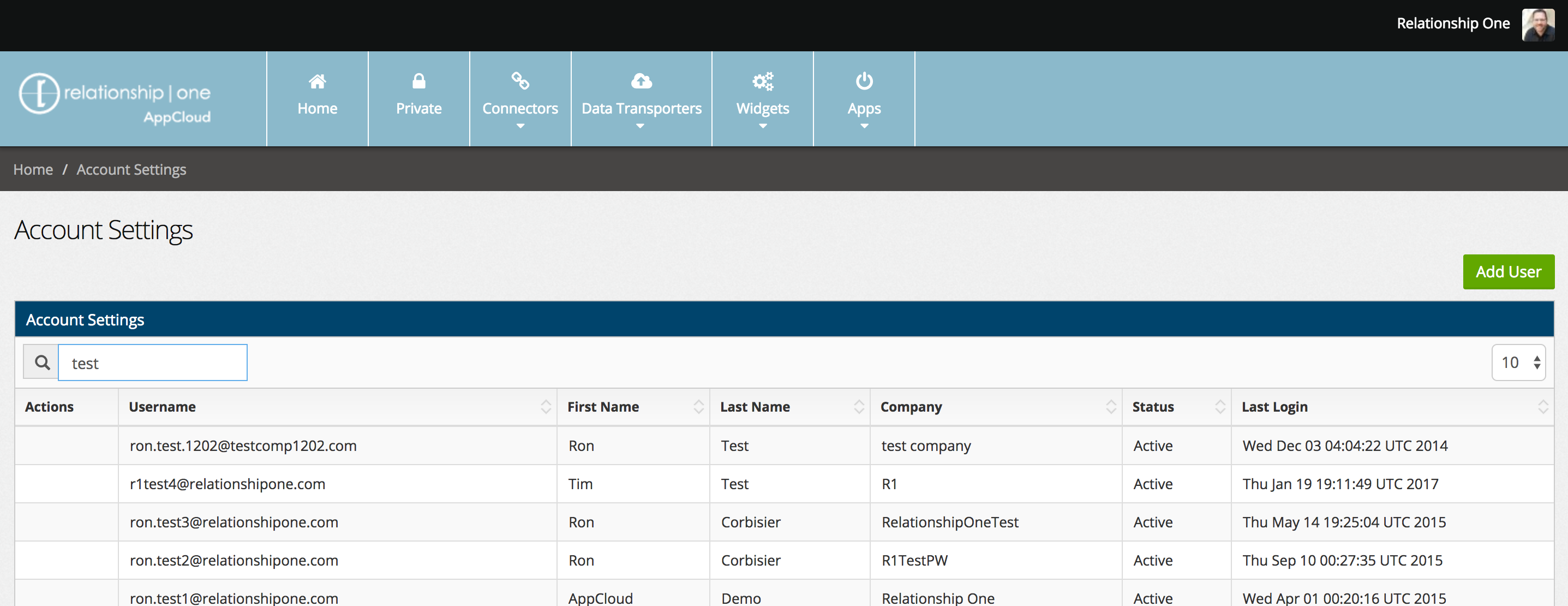
Task: Click the Add User button
Action: point(1508,272)
